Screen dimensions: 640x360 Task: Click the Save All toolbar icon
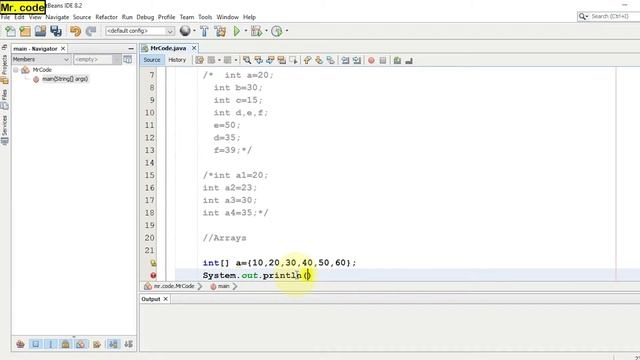coord(56,31)
